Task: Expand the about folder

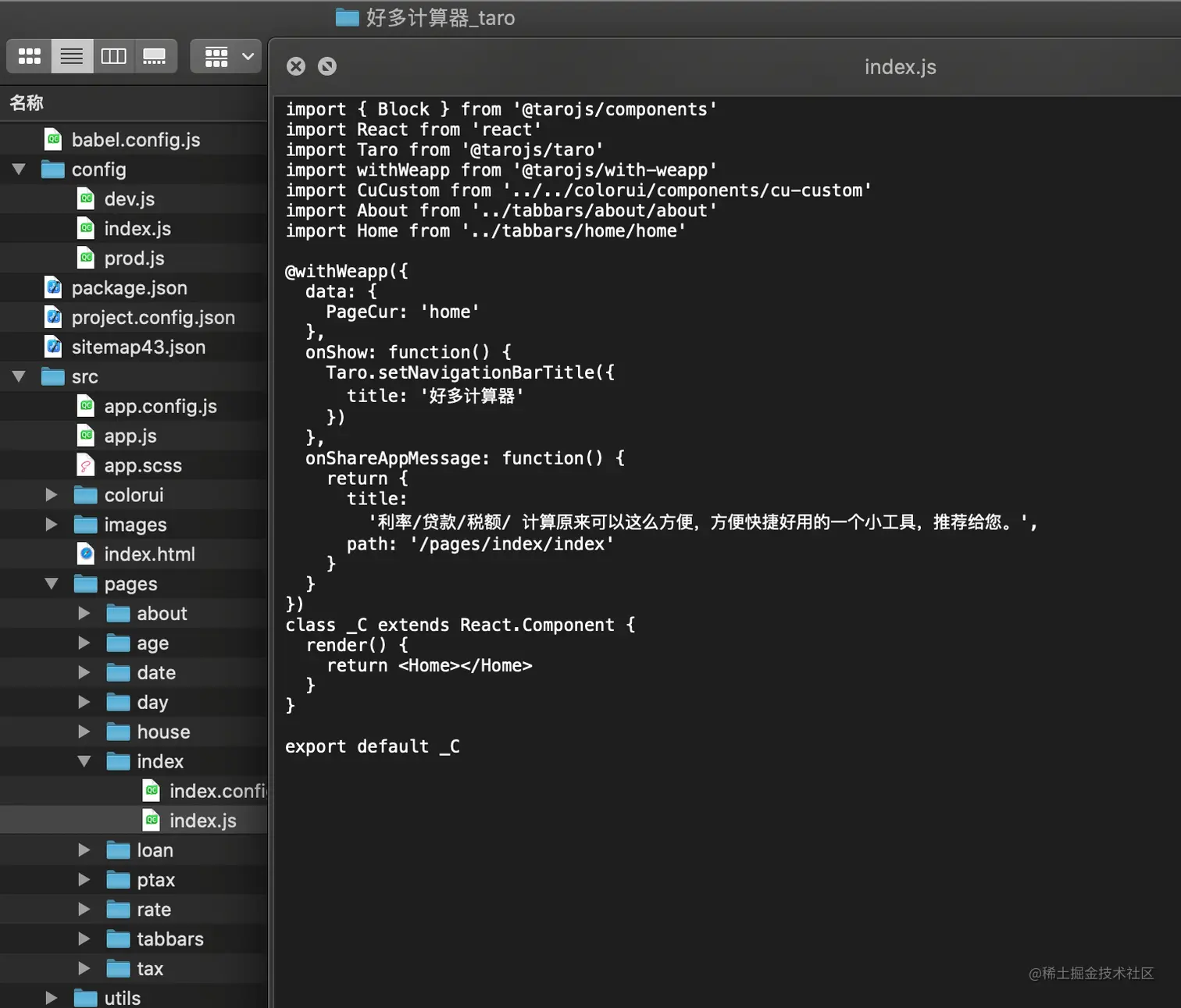Action: [84, 614]
